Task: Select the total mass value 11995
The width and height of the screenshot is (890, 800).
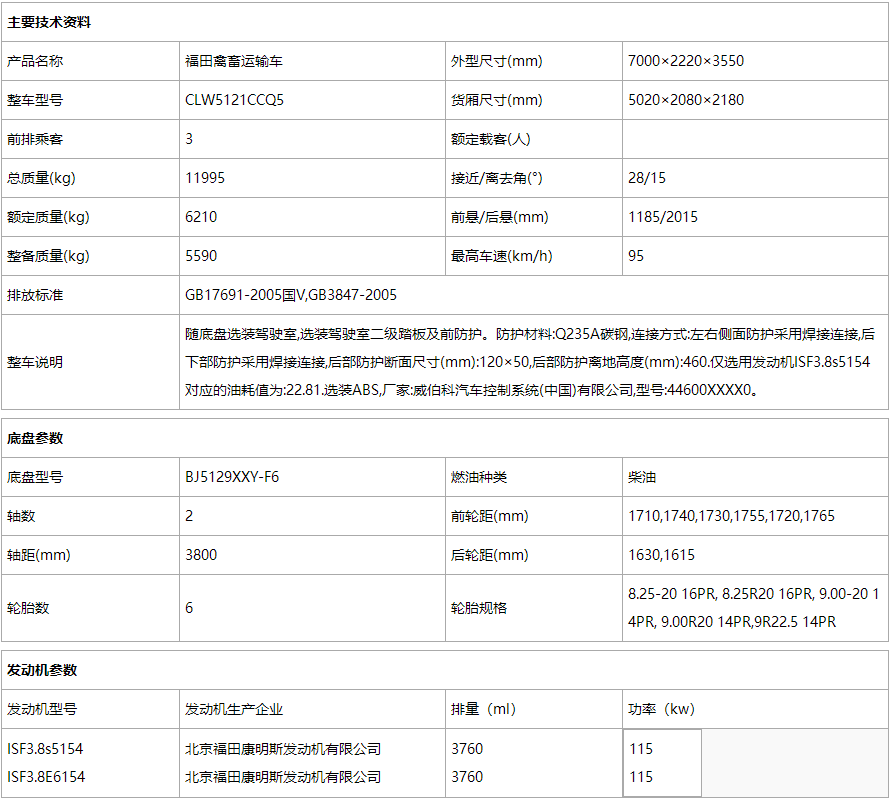Action: [x=205, y=178]
